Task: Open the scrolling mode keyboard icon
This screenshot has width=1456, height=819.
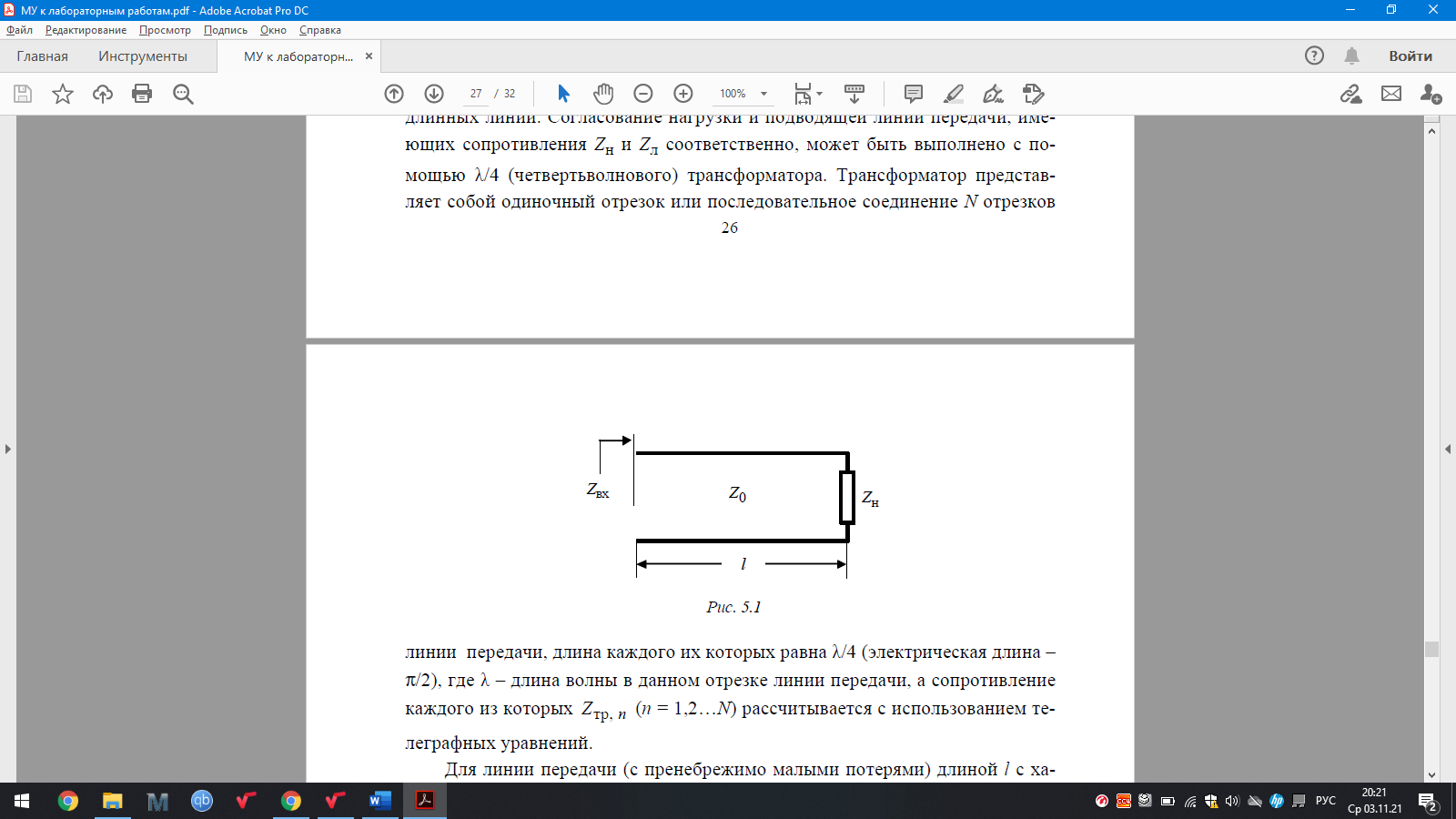Action: click(x=854, y=94)
